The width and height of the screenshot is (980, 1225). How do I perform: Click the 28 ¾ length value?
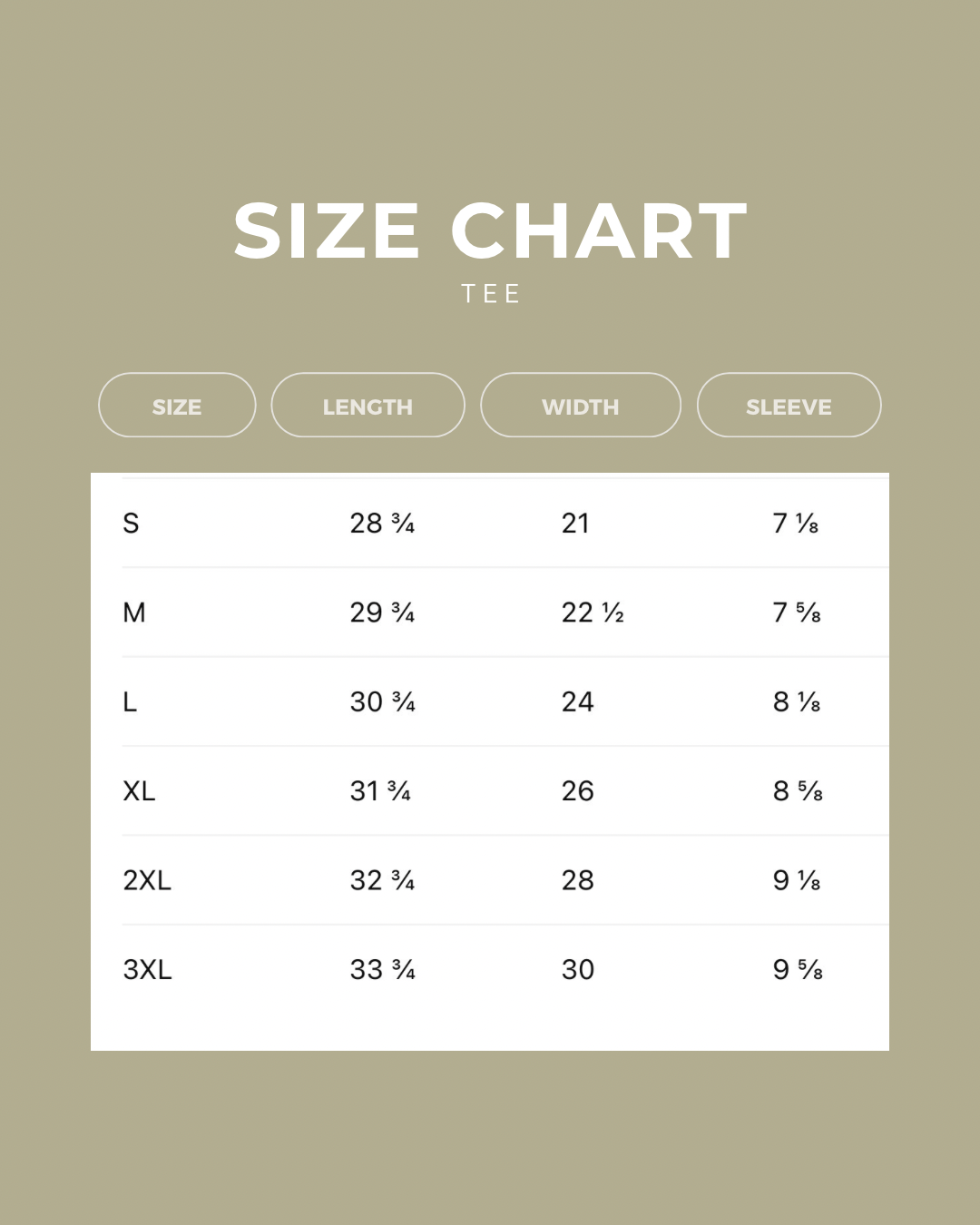coord(382,524)
